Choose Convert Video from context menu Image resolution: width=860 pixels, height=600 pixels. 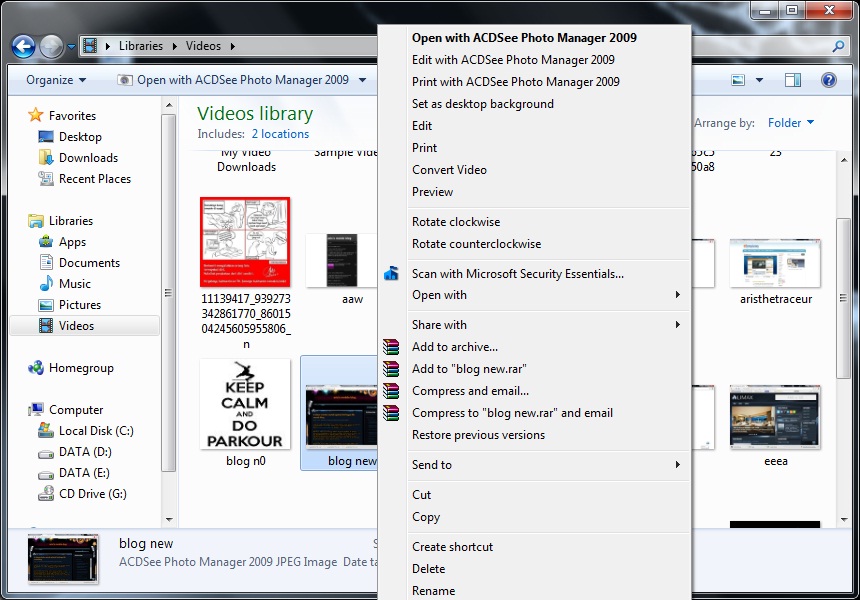449,170
